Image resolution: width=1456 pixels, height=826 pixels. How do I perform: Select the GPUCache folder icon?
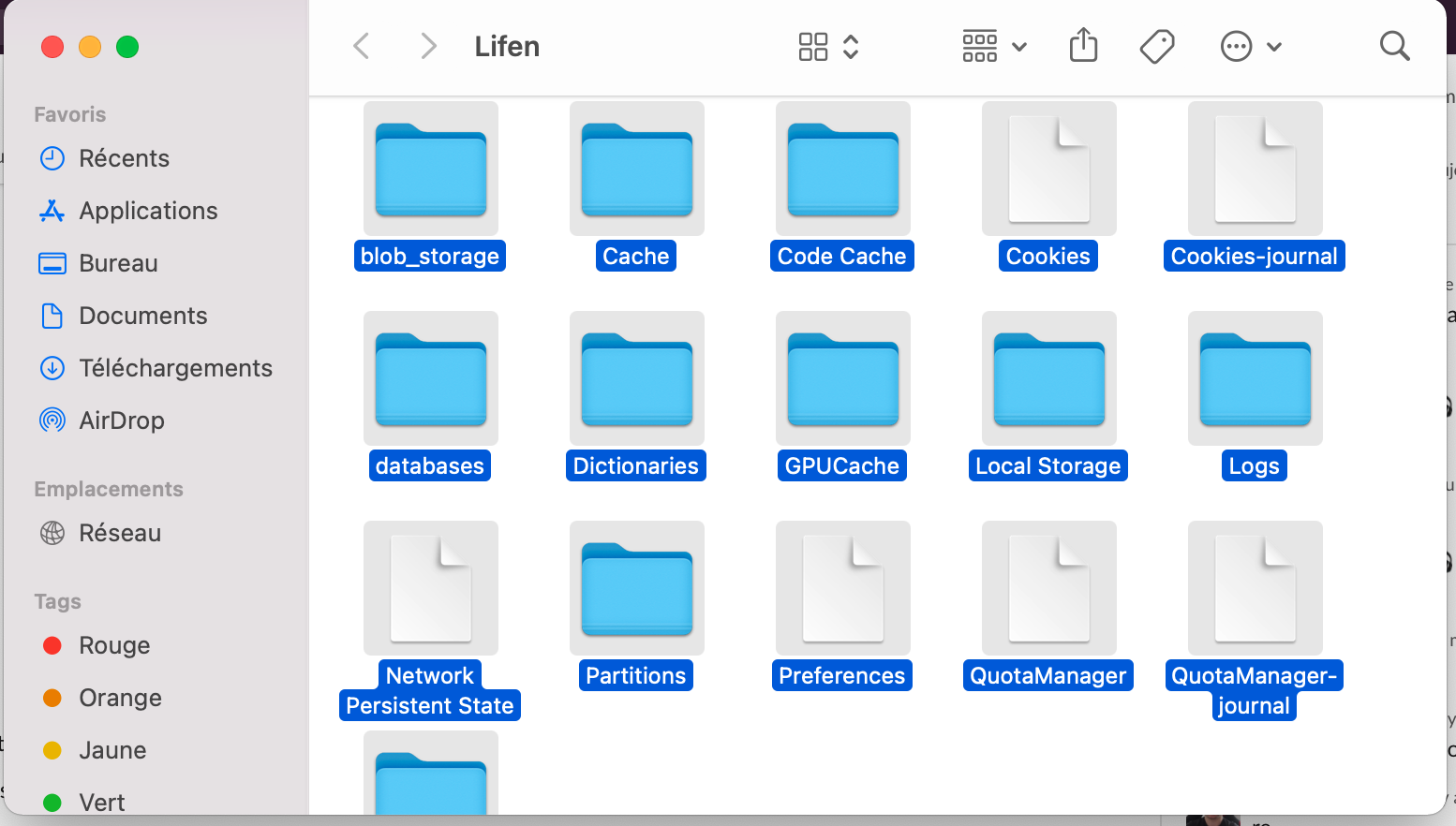click(x=843, y=379)
